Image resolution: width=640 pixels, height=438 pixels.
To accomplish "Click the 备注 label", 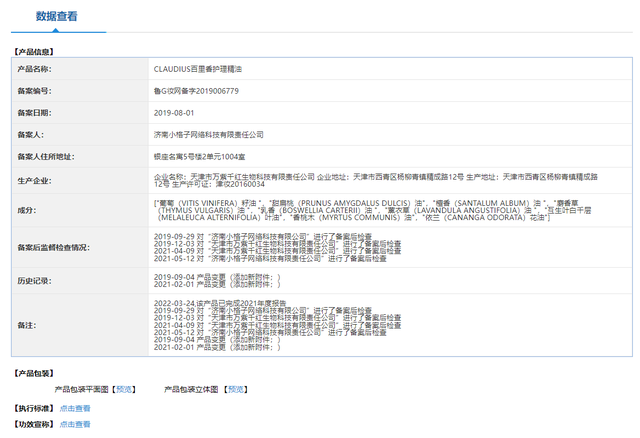I will [x=27, y=325].
